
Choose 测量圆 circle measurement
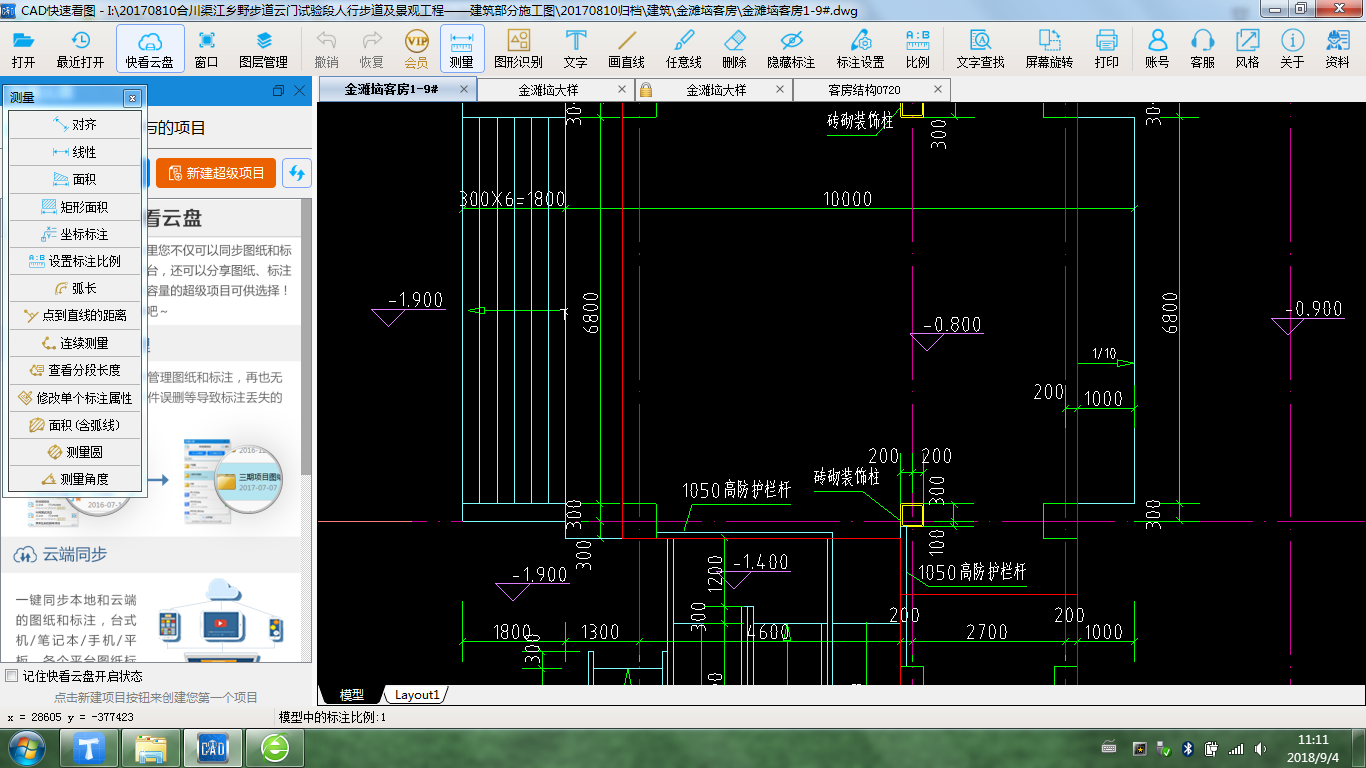tap(75, 452)
